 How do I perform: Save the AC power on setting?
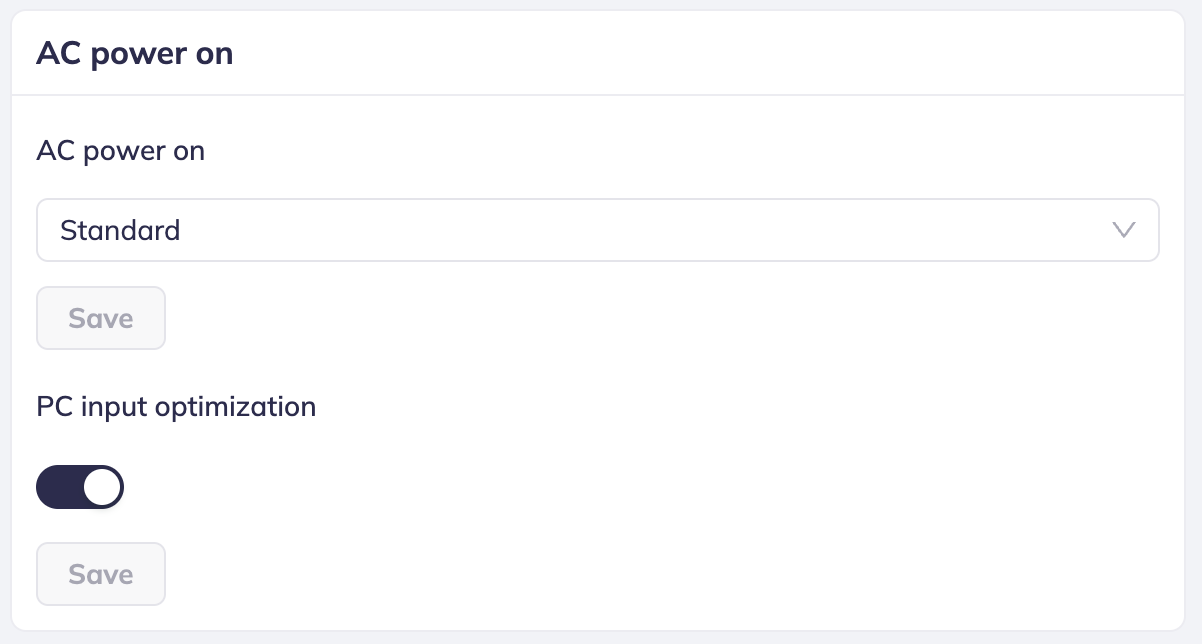click(x=101, y=318)
